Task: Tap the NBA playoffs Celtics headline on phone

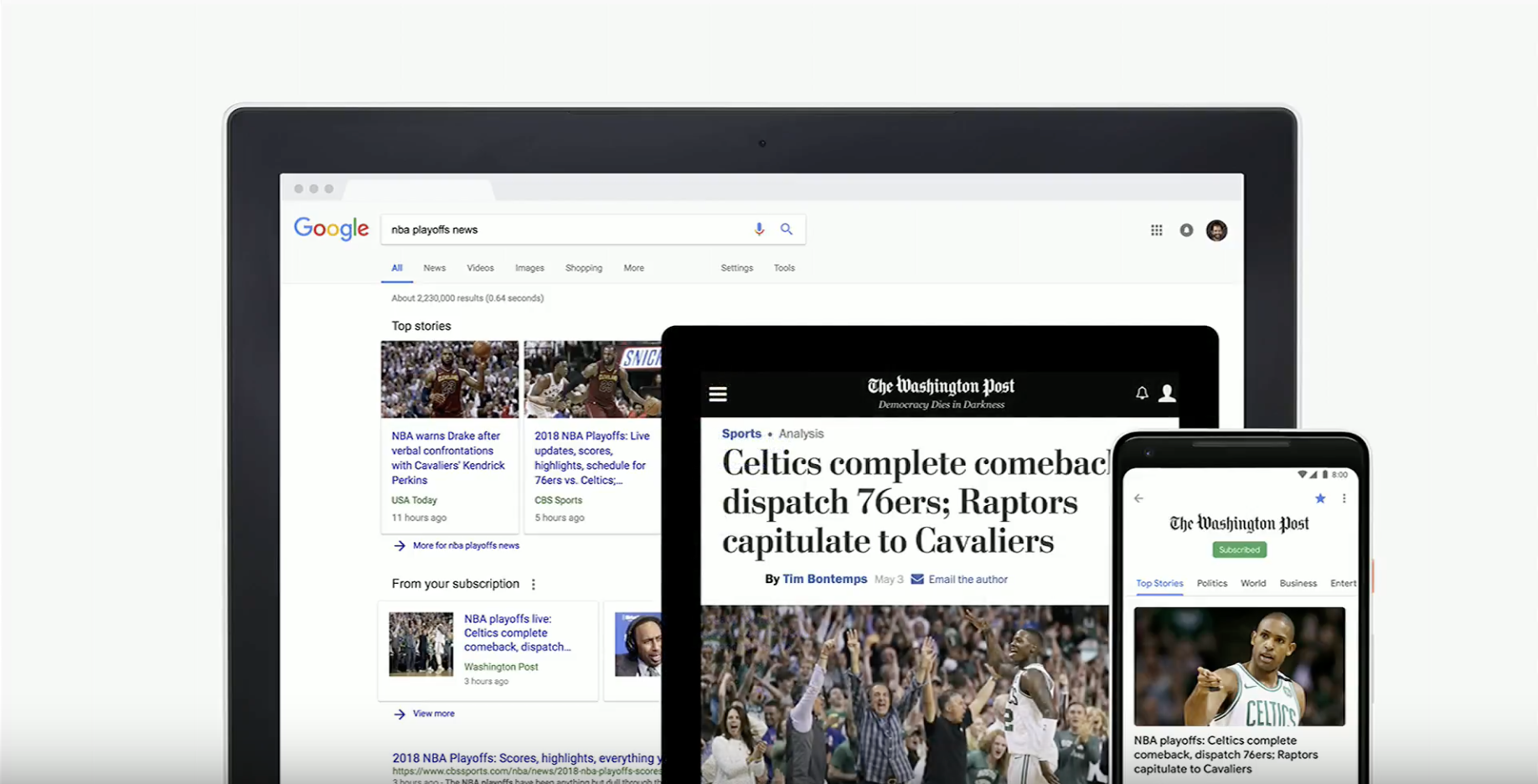Action: (1226, 755)
